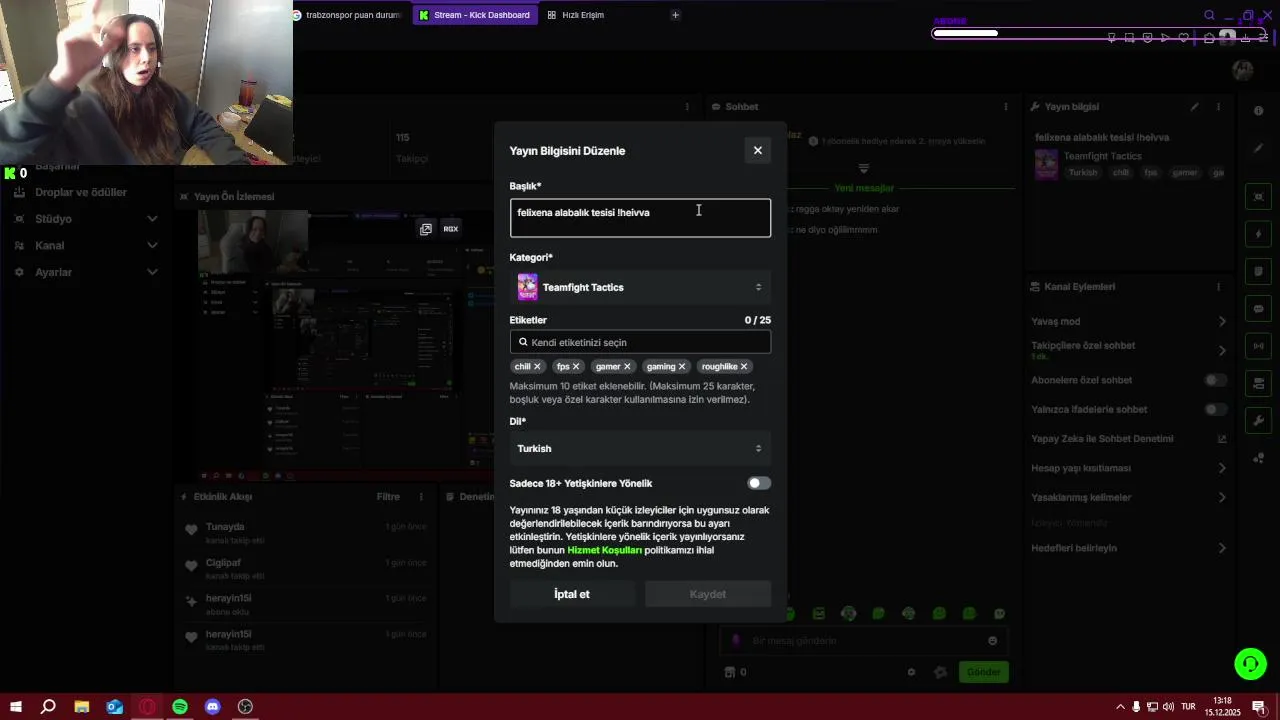
Task: Open the Windows Start menu
Action: [16, 707]
